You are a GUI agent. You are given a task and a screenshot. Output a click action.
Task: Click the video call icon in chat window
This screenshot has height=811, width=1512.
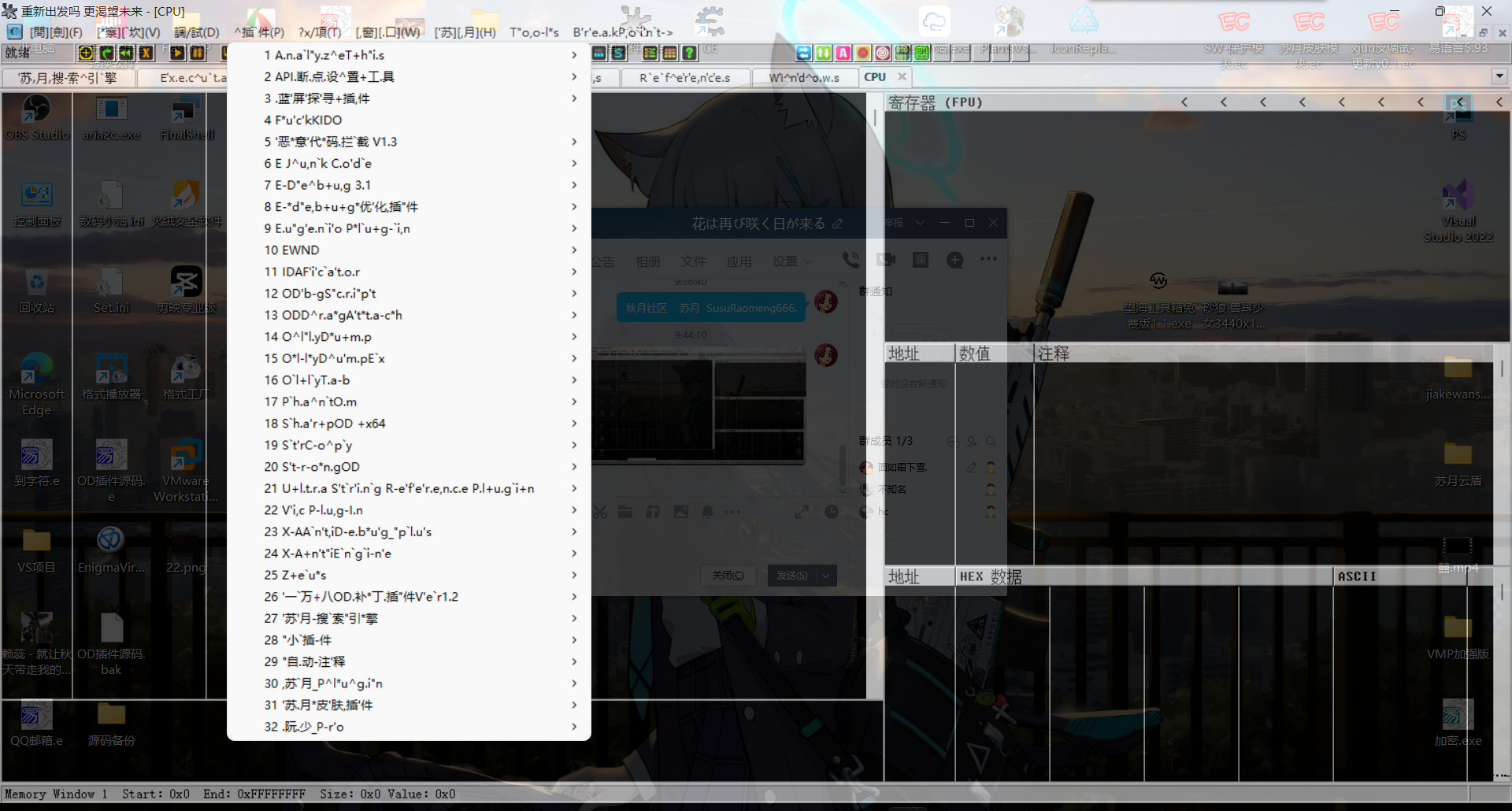887,259
